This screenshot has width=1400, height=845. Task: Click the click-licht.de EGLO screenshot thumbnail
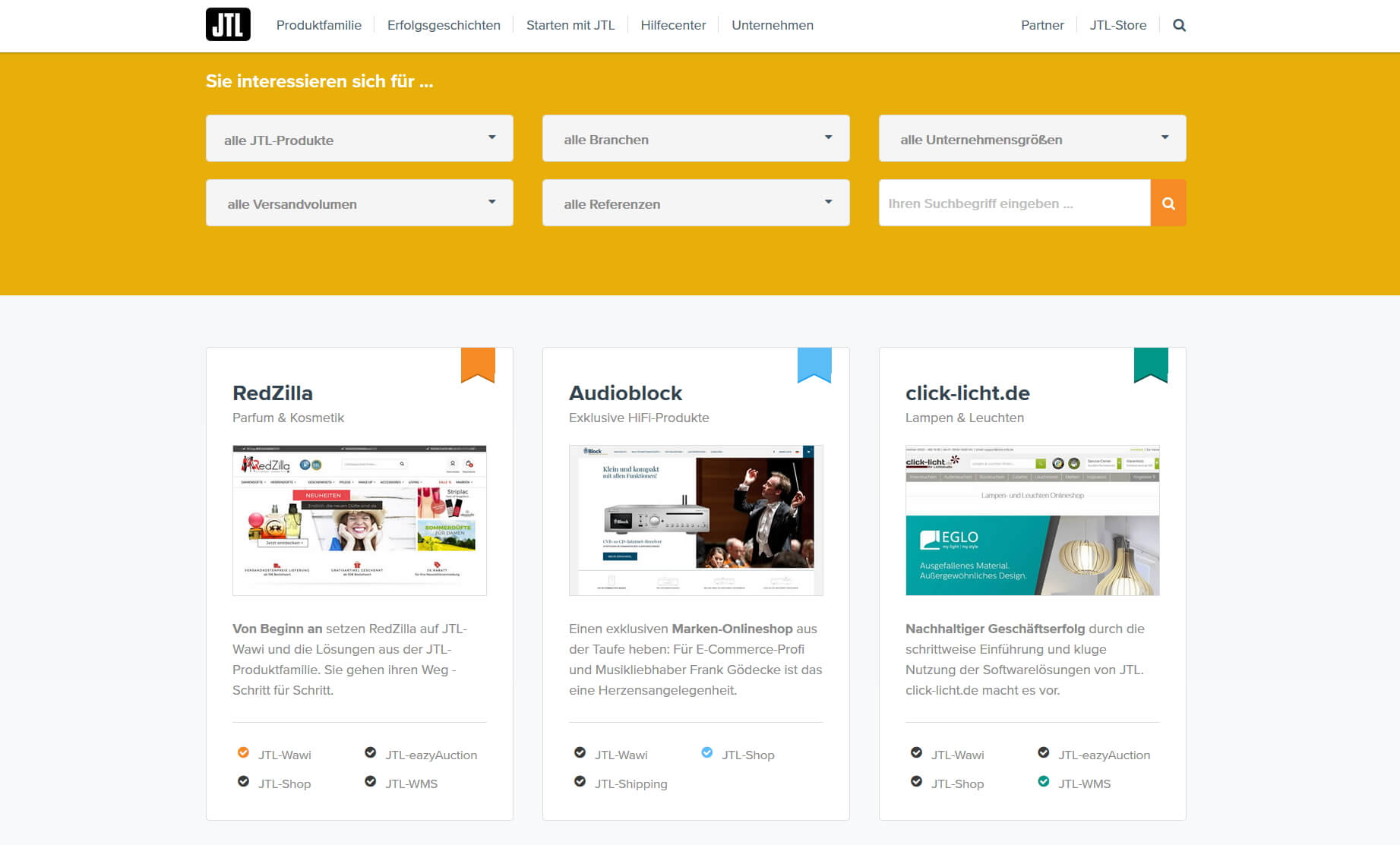(x=1032, y=520)
